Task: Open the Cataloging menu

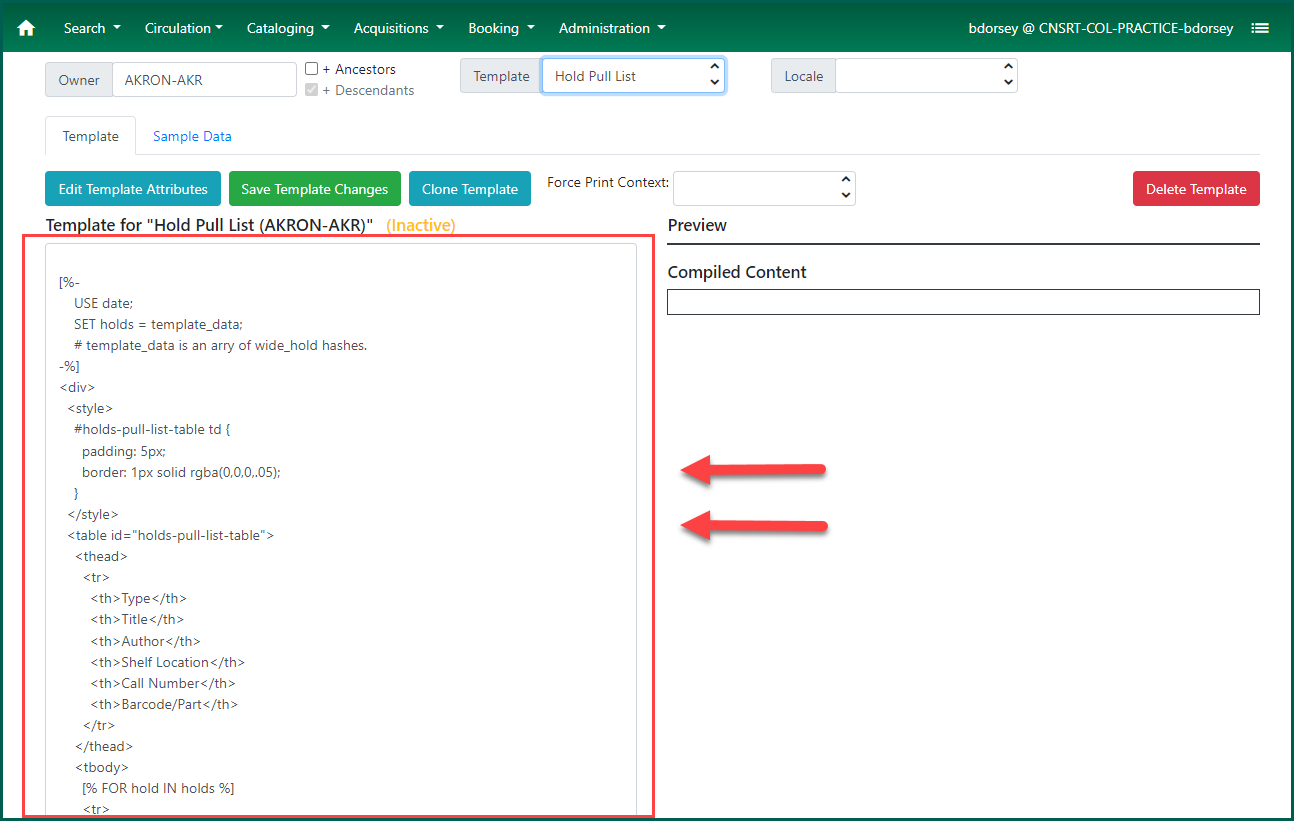Action: click(288, 28)
